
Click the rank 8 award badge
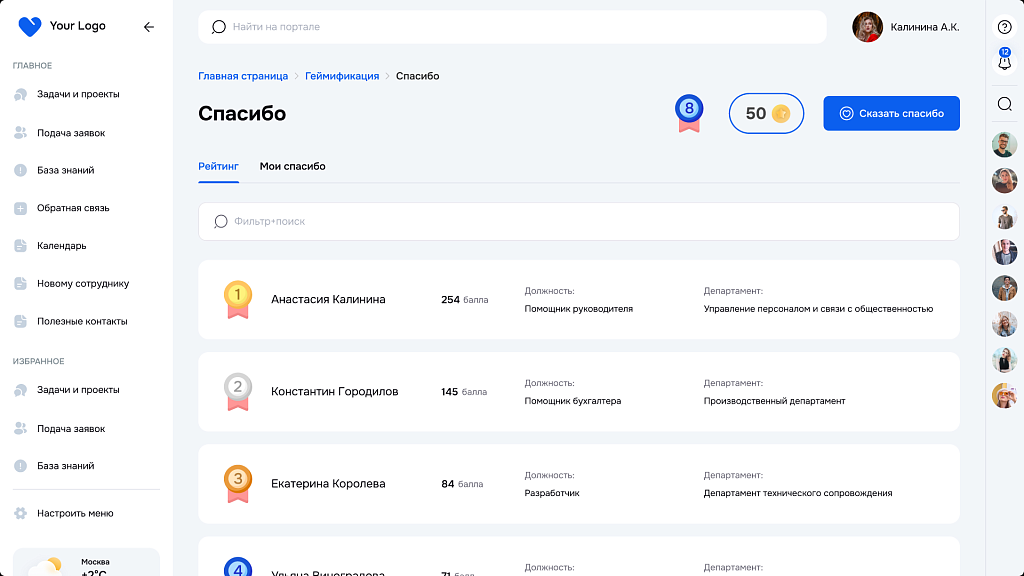[x=688, y=112]
